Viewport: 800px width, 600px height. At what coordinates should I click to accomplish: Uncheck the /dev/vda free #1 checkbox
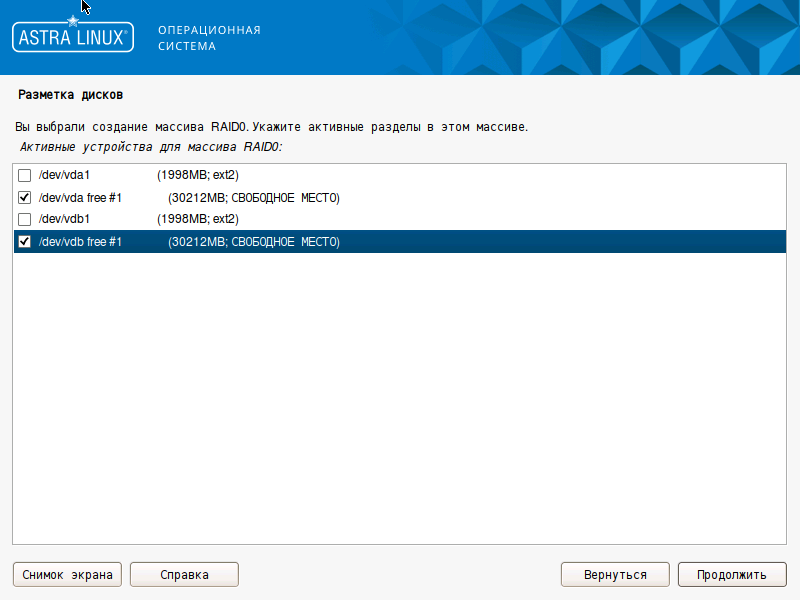click(25, 198)
